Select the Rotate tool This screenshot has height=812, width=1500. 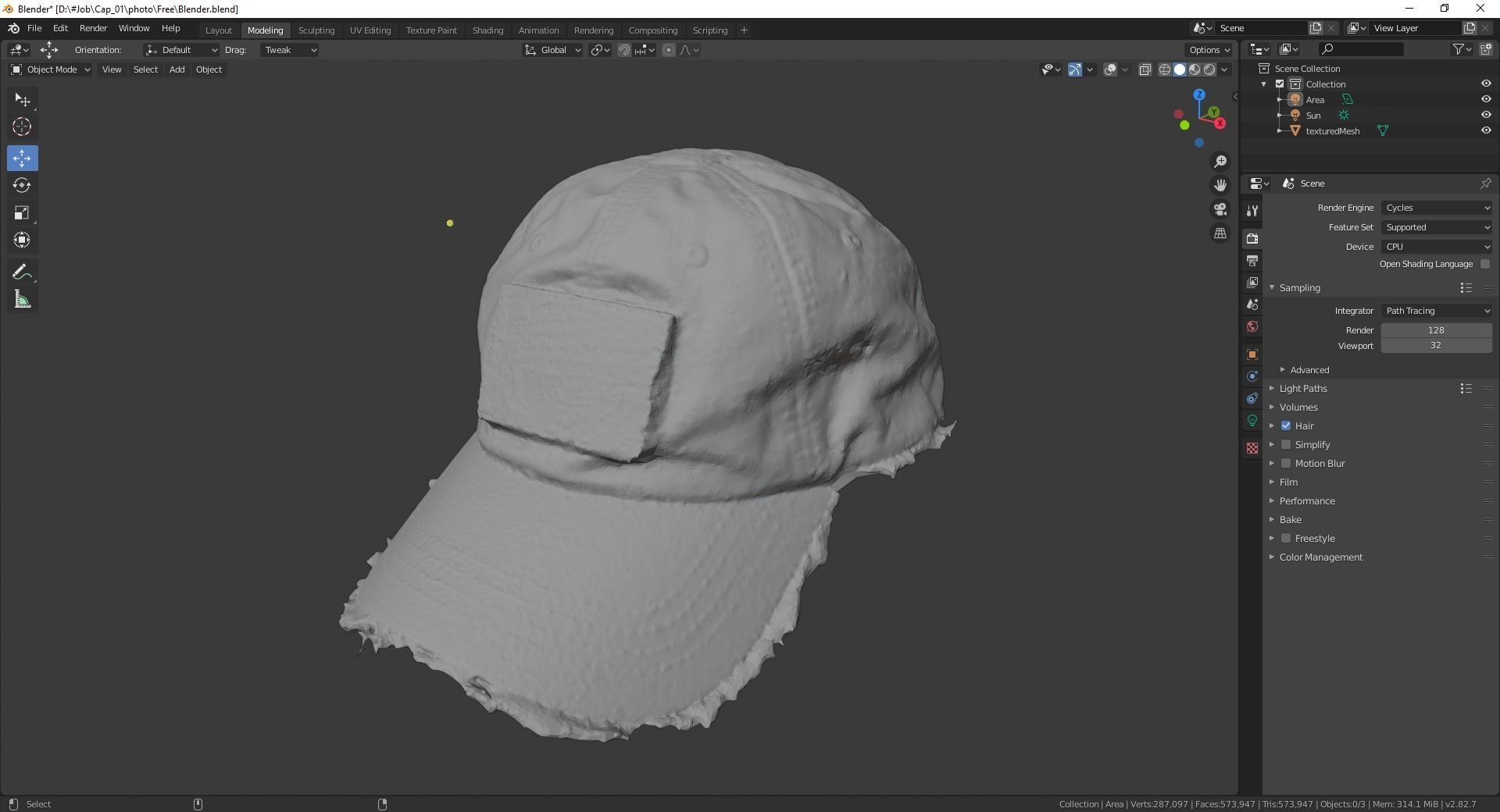22,185
